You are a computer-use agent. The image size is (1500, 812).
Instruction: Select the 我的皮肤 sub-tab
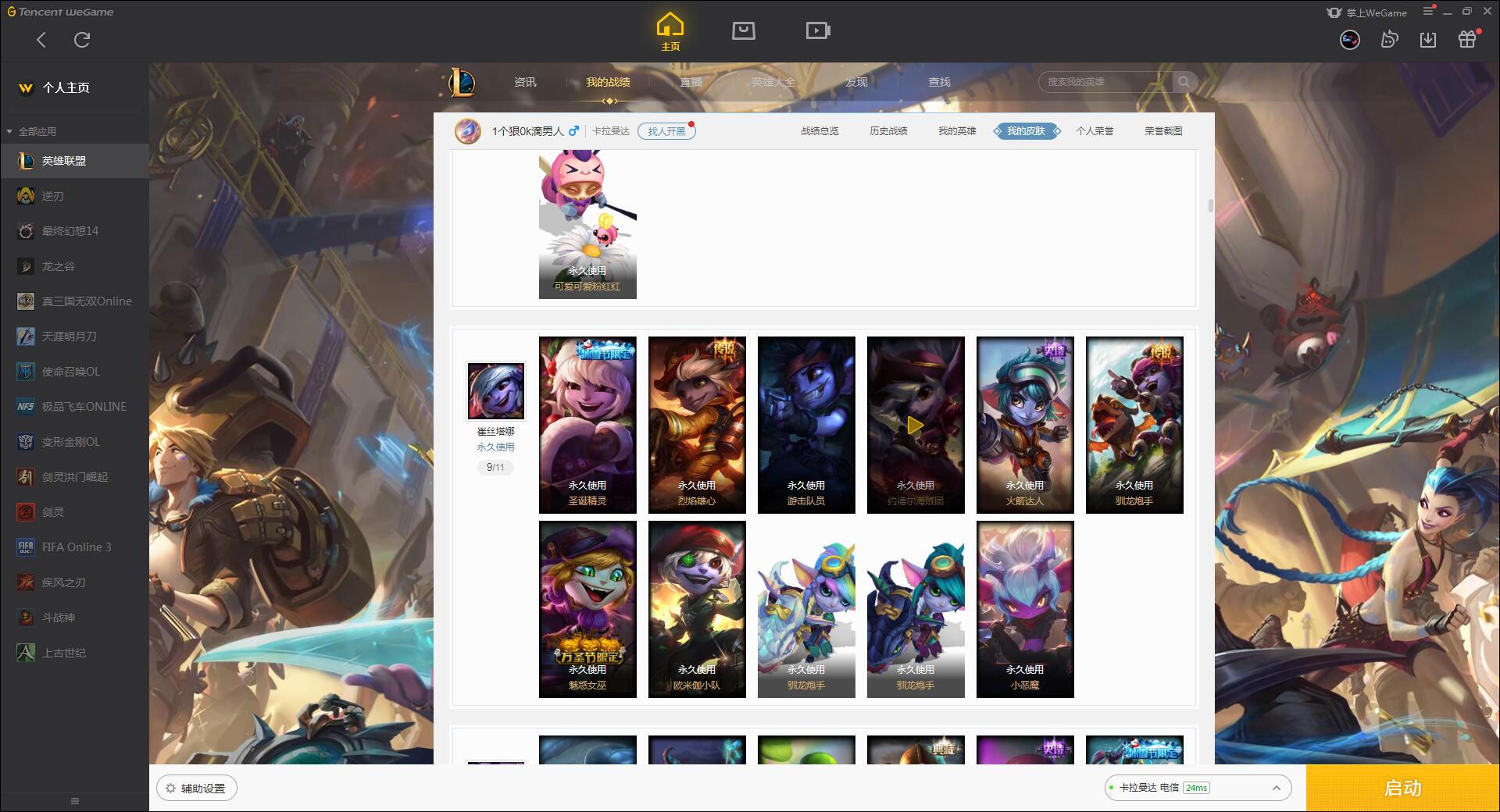[1026, 131]
